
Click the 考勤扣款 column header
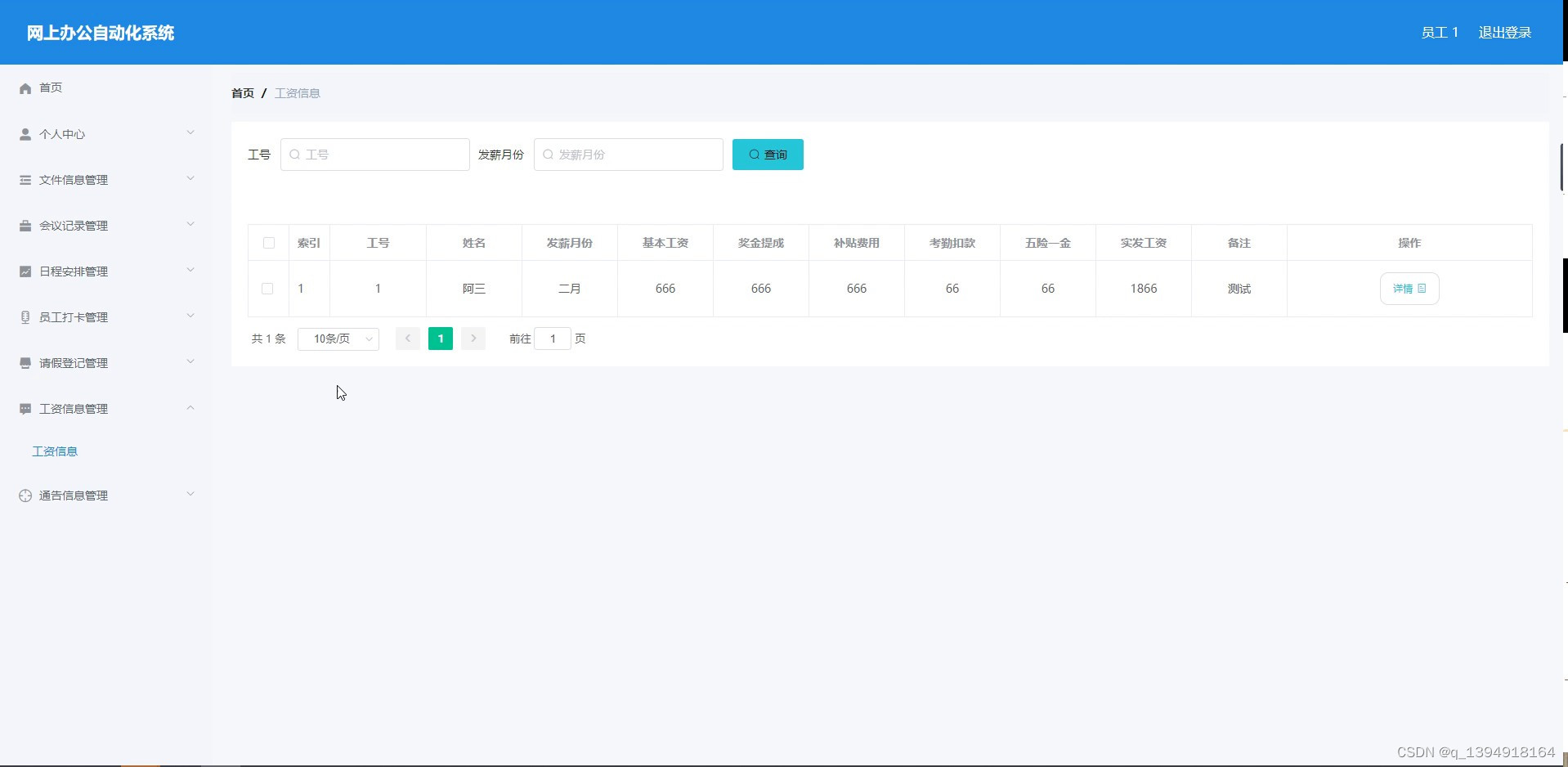pos(952,243)
